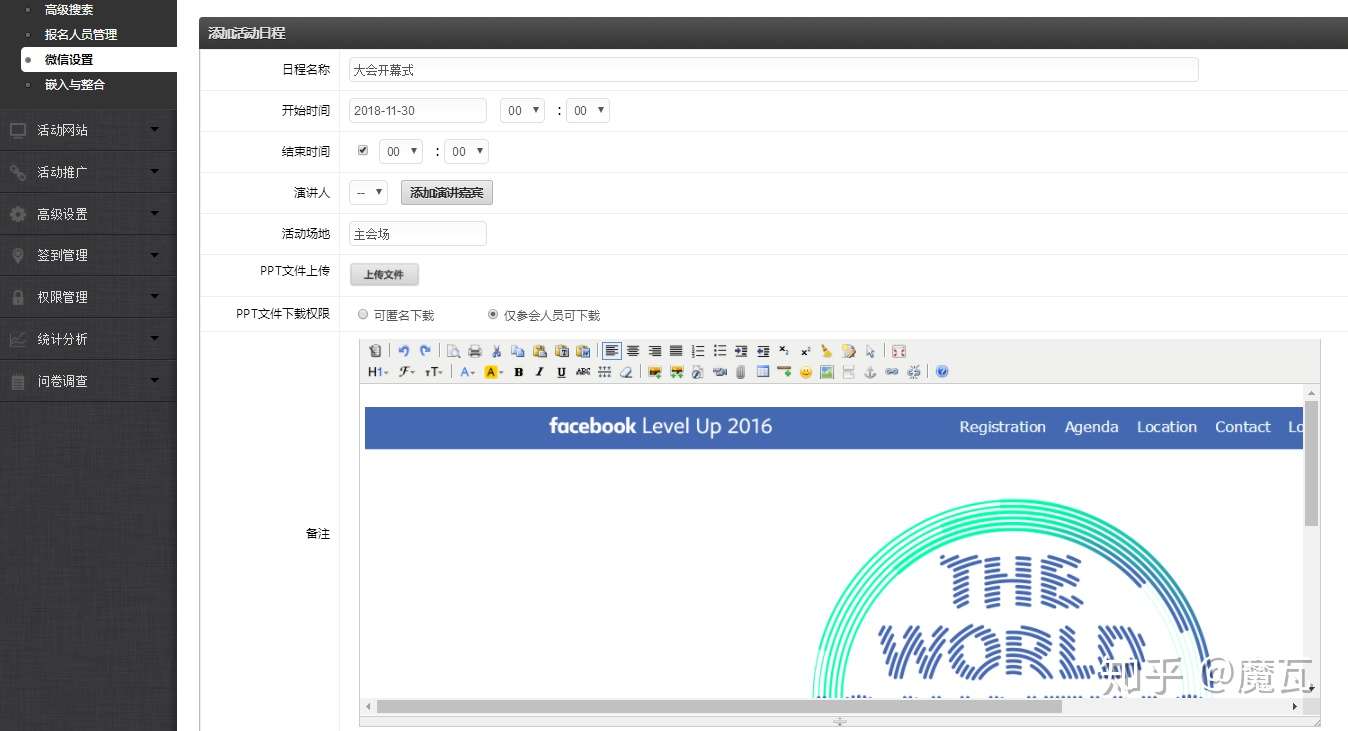Open multi-image upload in editor
The width and height of the screenshot is (1348, 731).
pyautogui.click(x=676, y=372)
